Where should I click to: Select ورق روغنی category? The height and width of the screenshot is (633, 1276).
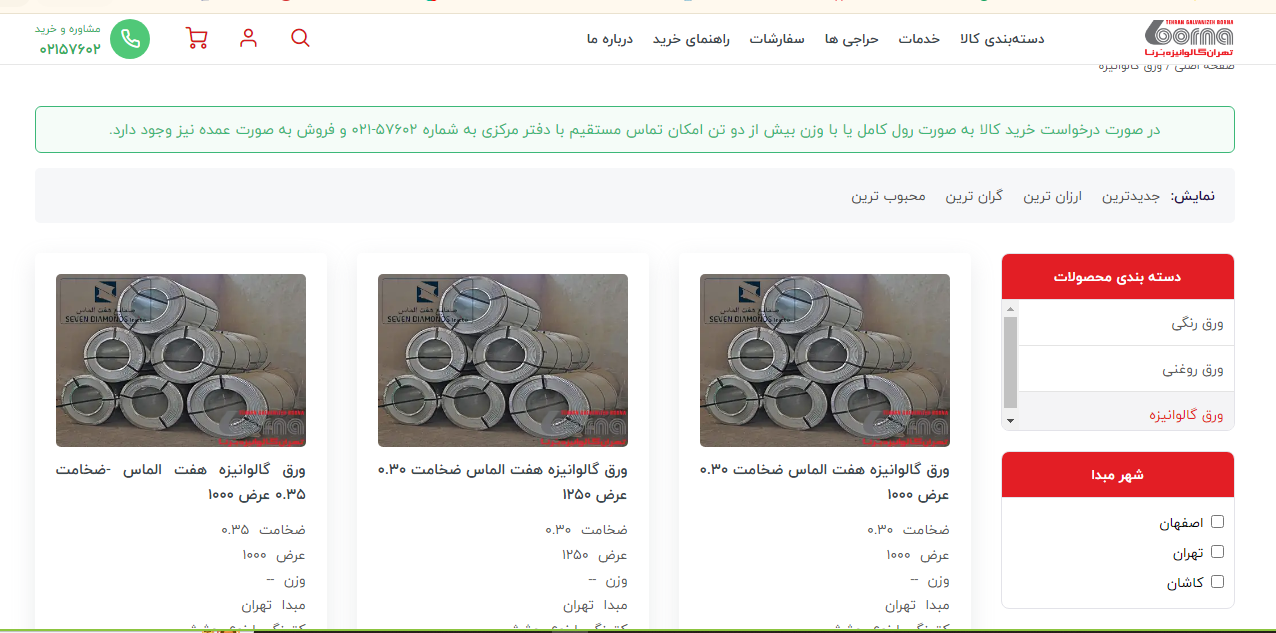coord(1193,370)
